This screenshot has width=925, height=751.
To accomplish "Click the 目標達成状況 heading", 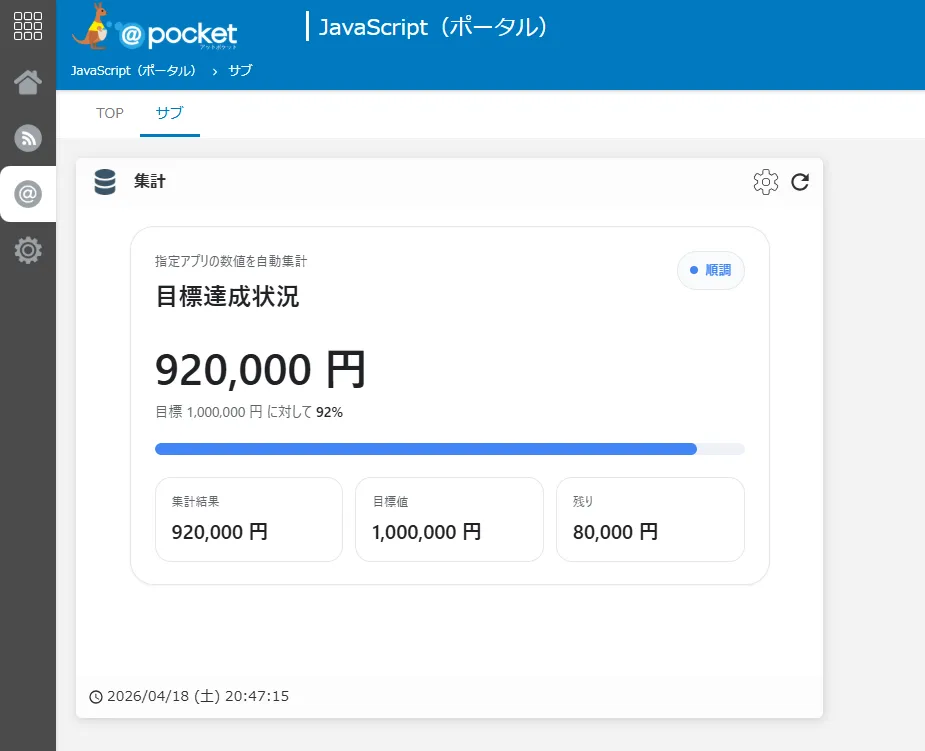I will 228,296.
